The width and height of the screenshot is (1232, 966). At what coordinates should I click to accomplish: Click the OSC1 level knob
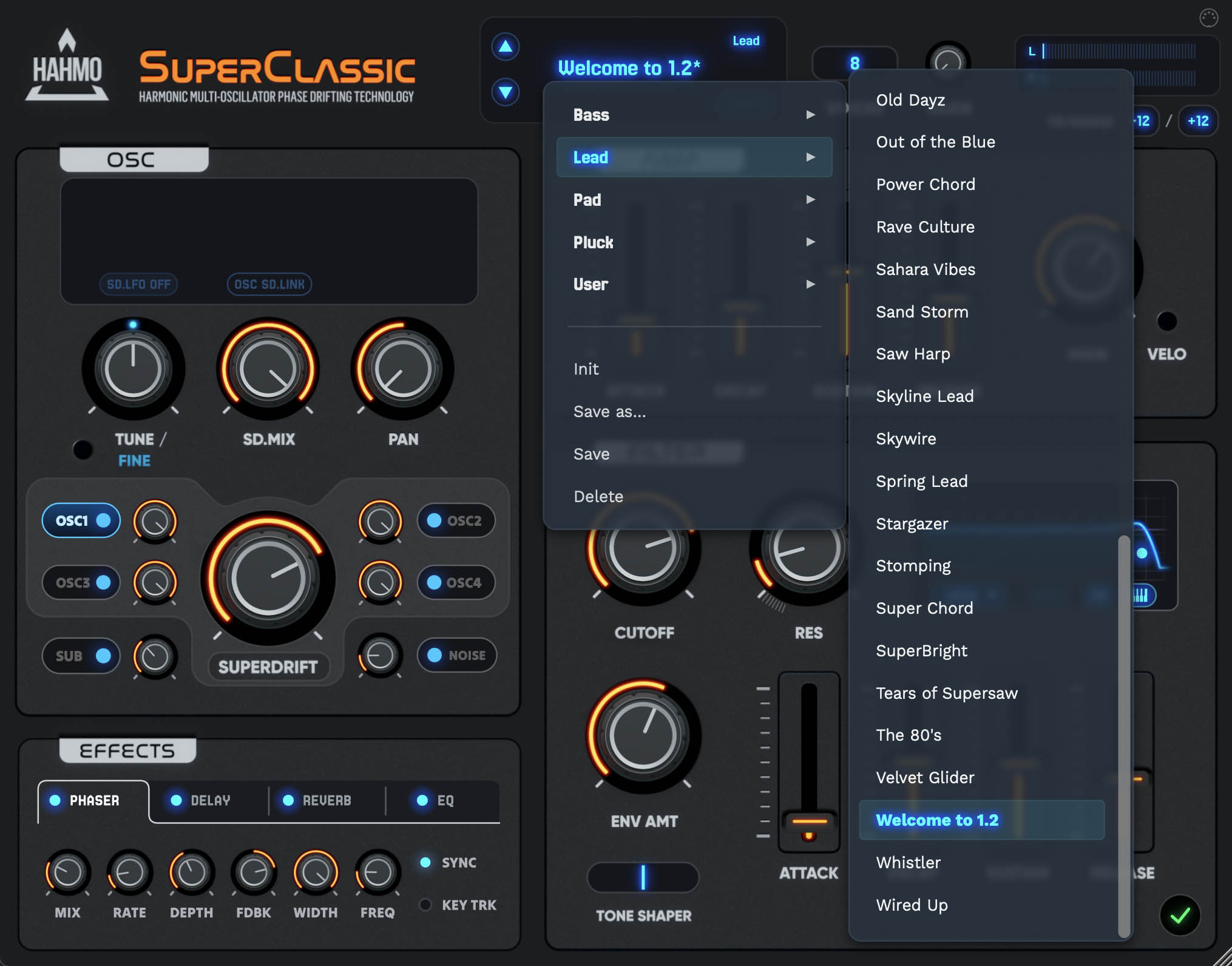coord(155,521)
